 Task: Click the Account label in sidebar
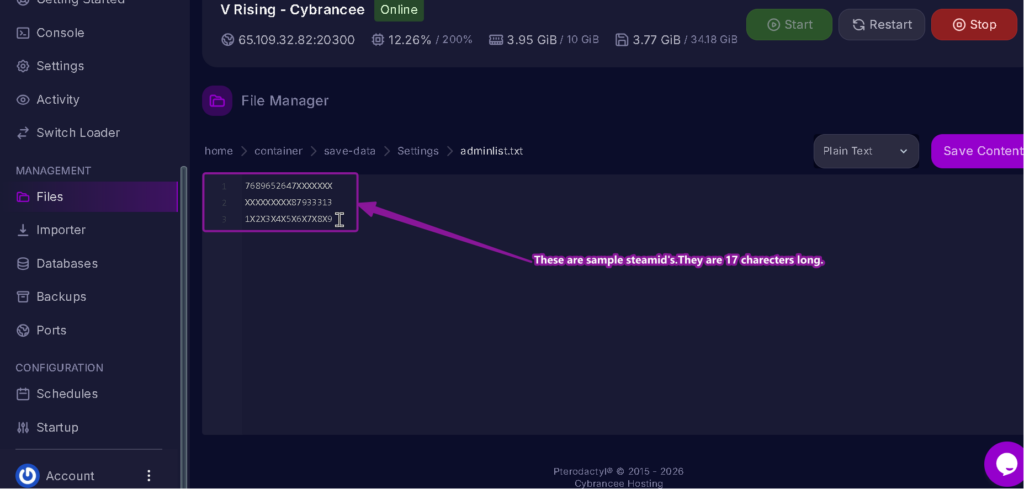70,475
